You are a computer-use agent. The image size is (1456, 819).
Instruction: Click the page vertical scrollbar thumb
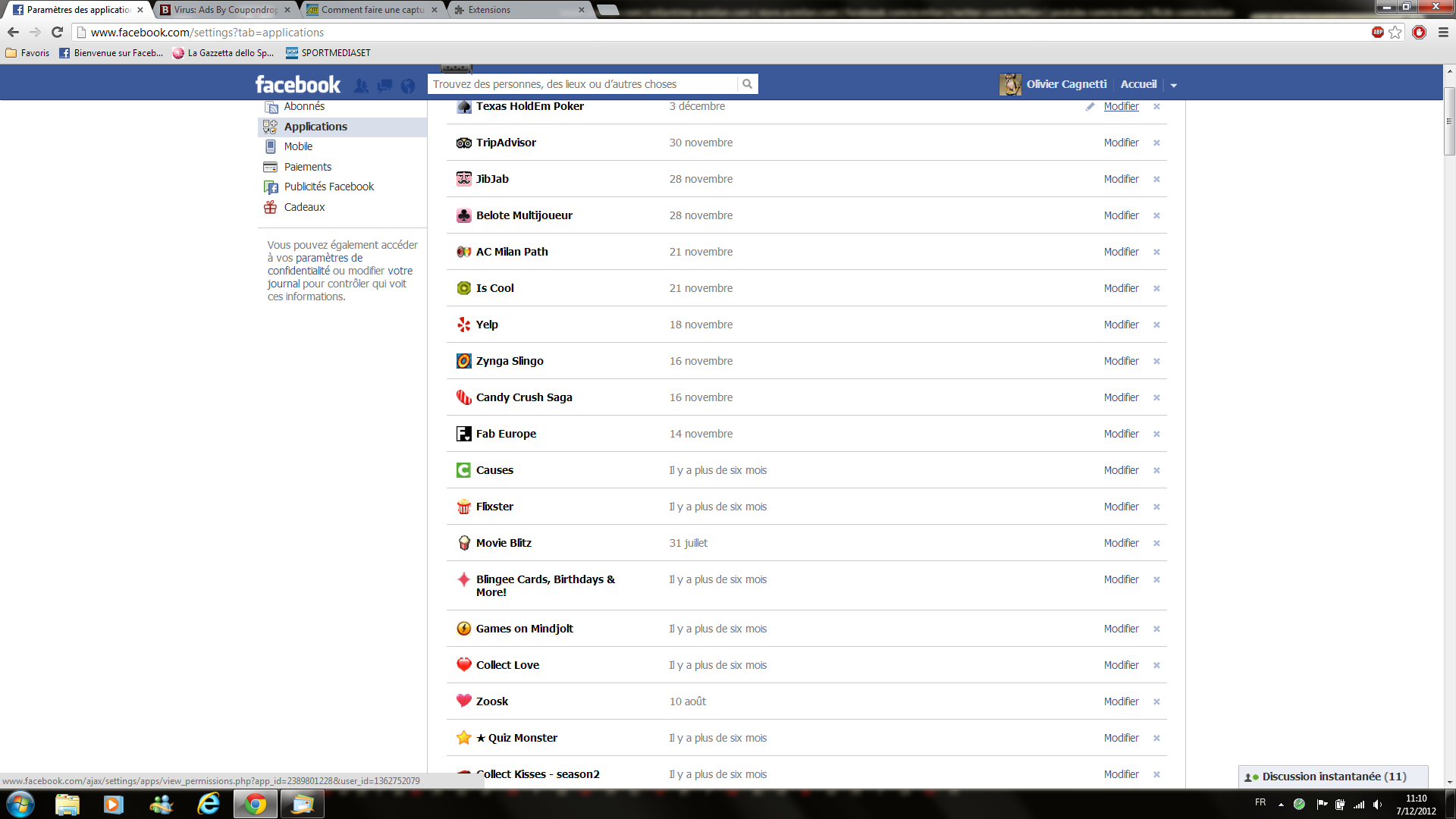point(1449,121)
